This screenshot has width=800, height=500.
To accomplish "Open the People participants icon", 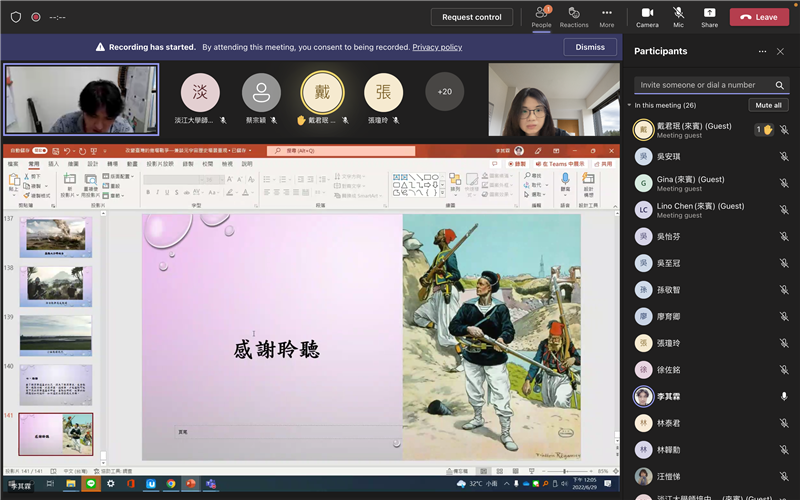I will [541, 15].
